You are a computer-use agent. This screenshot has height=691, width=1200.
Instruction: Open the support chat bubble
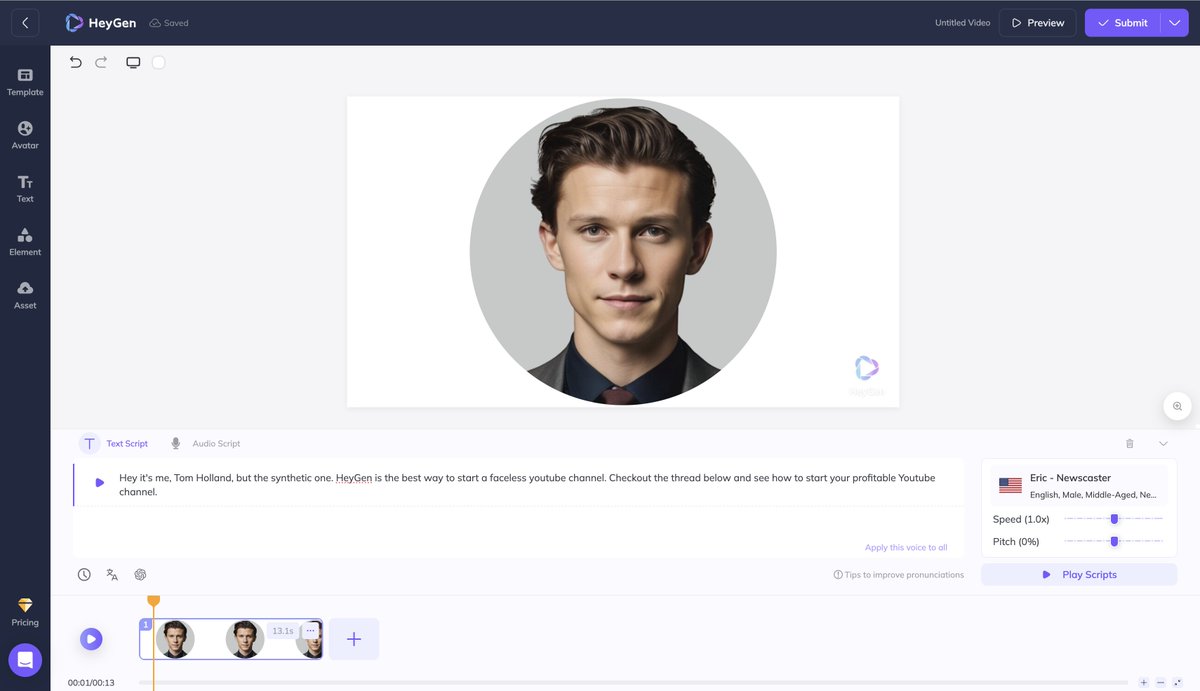point(25,660)
